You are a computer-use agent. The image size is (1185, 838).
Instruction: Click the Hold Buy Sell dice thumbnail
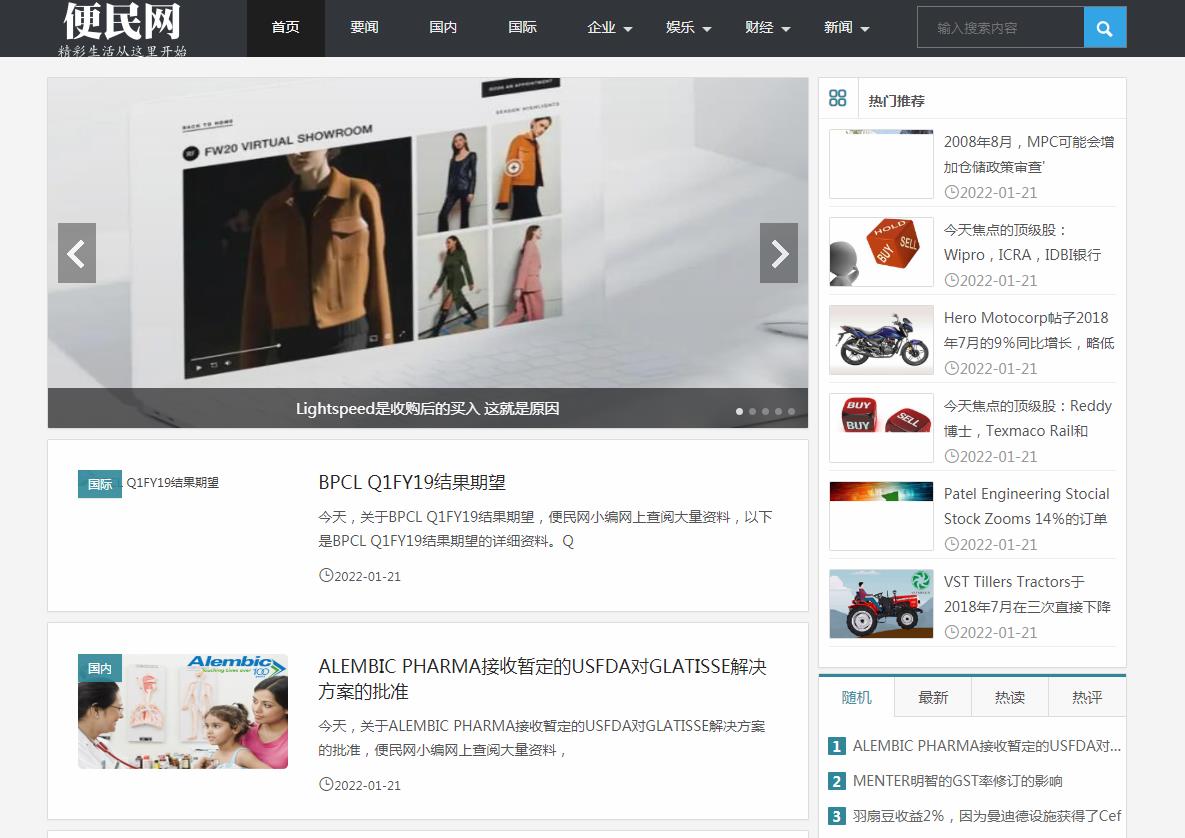click(881, 252)
